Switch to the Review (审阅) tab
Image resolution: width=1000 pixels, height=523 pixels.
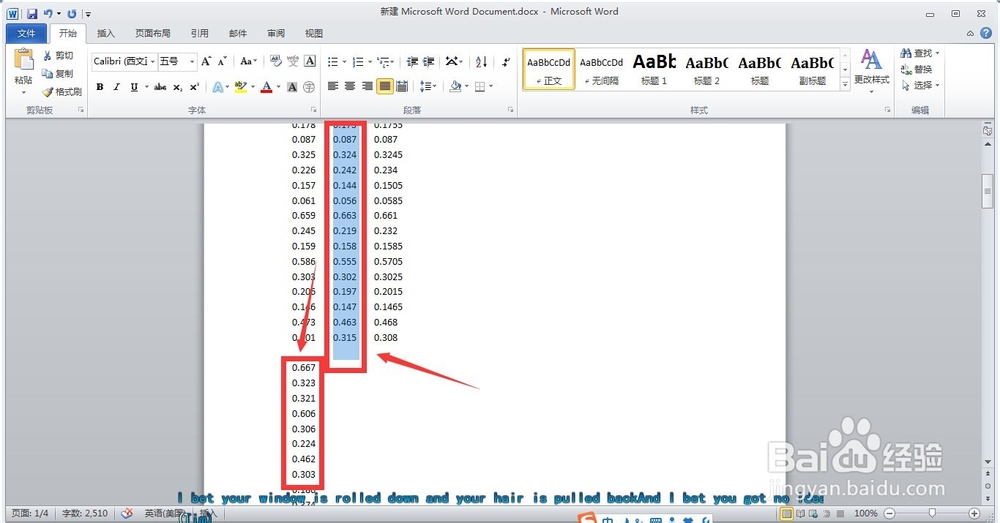[276, 33]
